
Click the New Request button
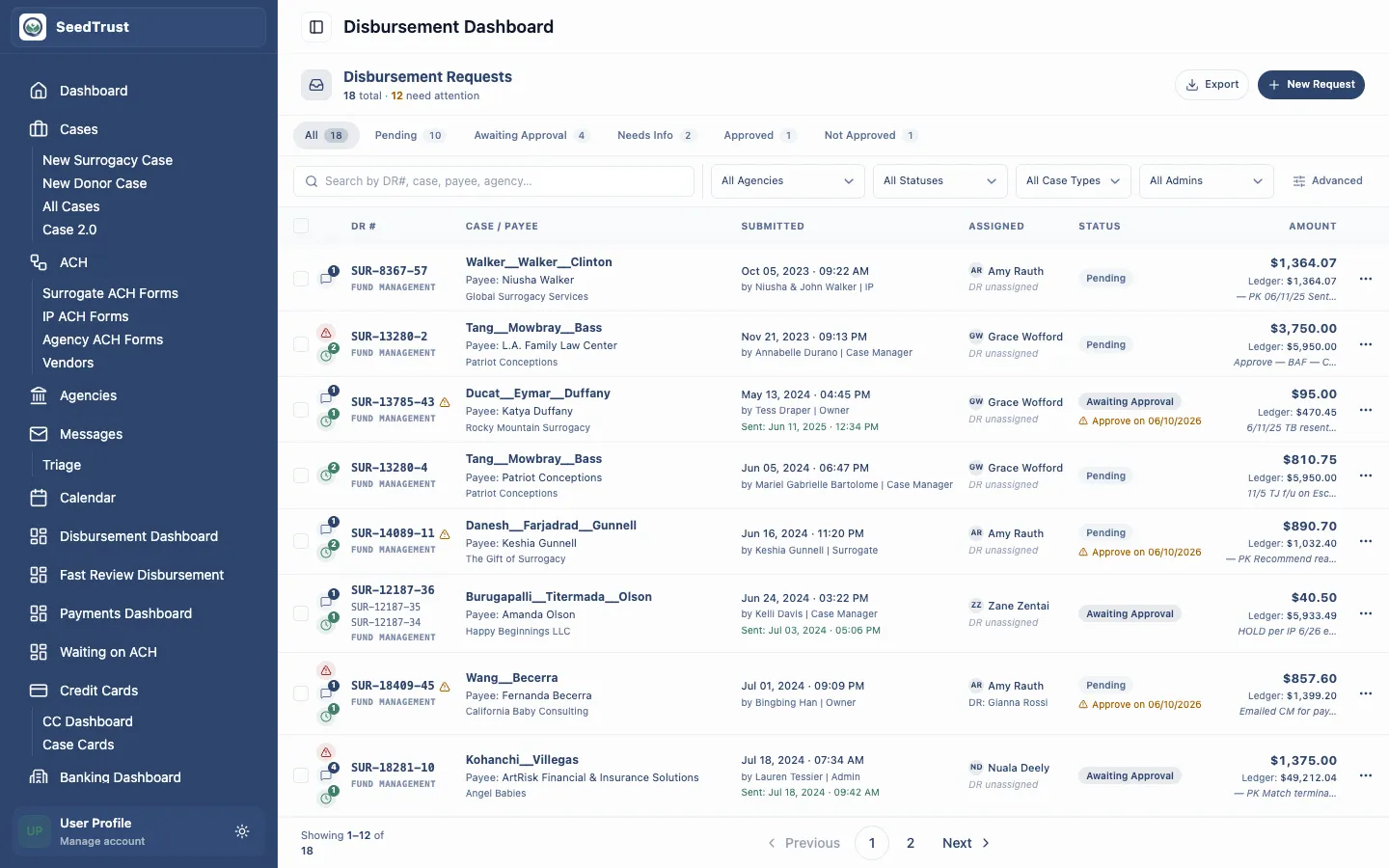click(1311, 85)
